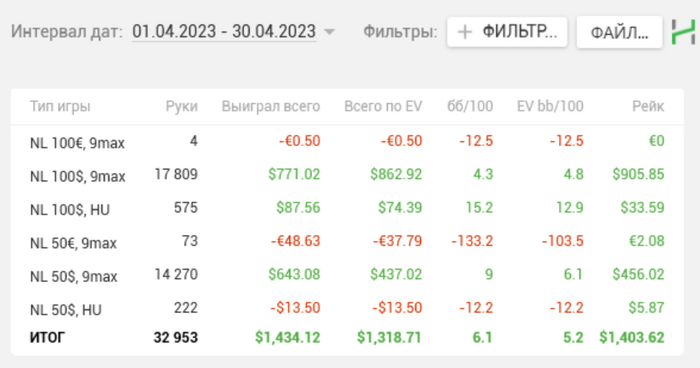The width and height of the screenshot is (700, 368).
Task: Click the ИТОГ total row
Action: (347, 338)
